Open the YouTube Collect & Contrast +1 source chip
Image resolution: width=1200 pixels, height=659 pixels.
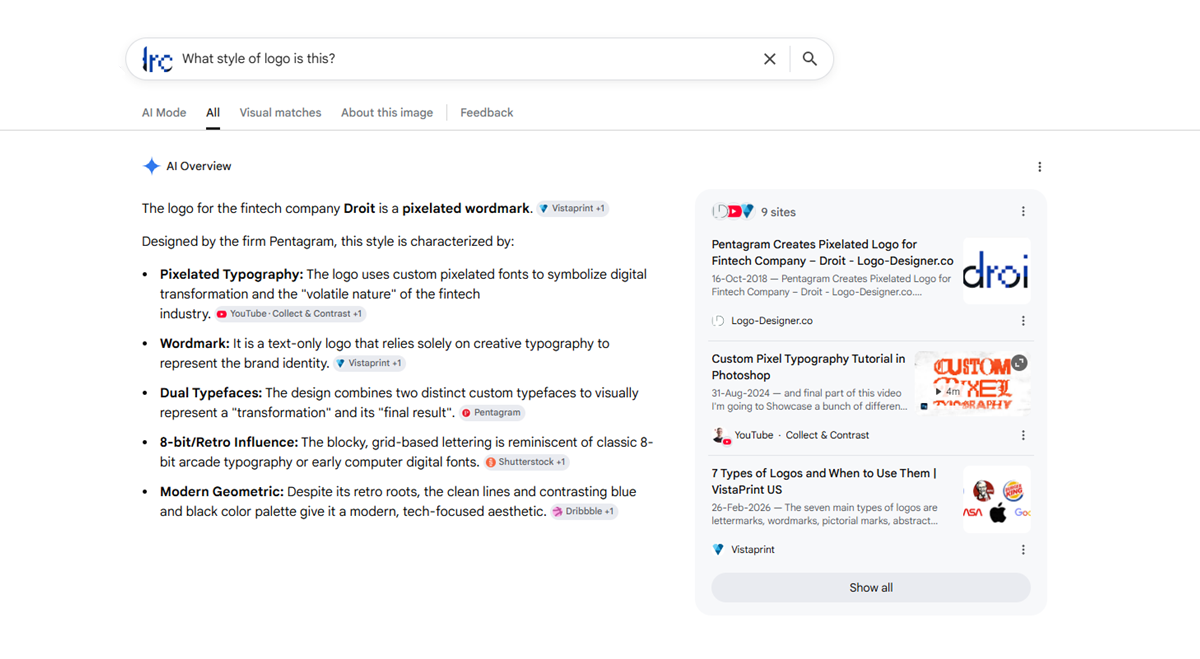291,314
